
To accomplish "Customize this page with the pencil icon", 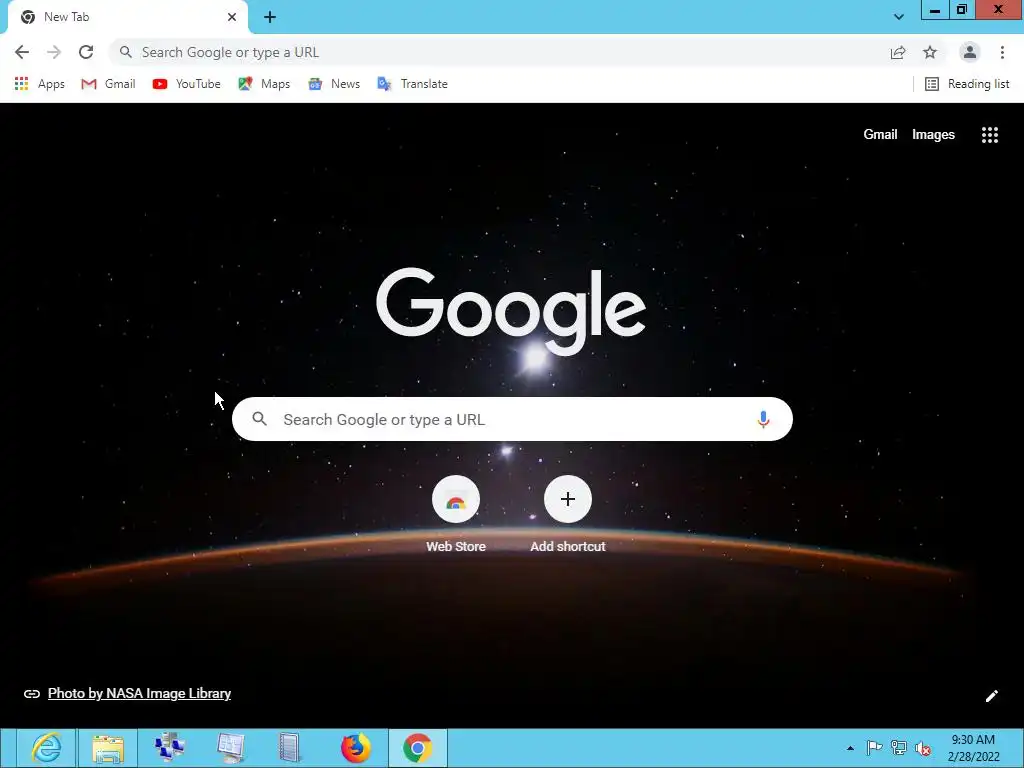I will tap(991, 696).
